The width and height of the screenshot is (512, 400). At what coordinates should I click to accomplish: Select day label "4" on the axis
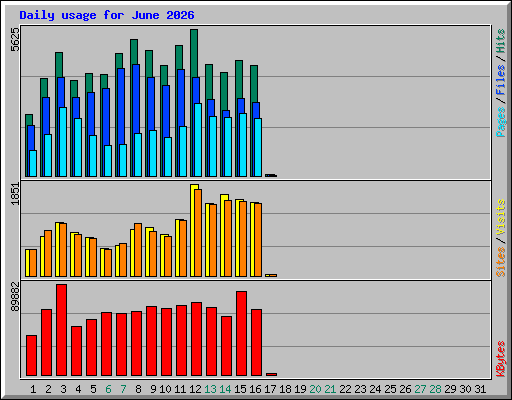pyautogui.click(x=78, y=389)
